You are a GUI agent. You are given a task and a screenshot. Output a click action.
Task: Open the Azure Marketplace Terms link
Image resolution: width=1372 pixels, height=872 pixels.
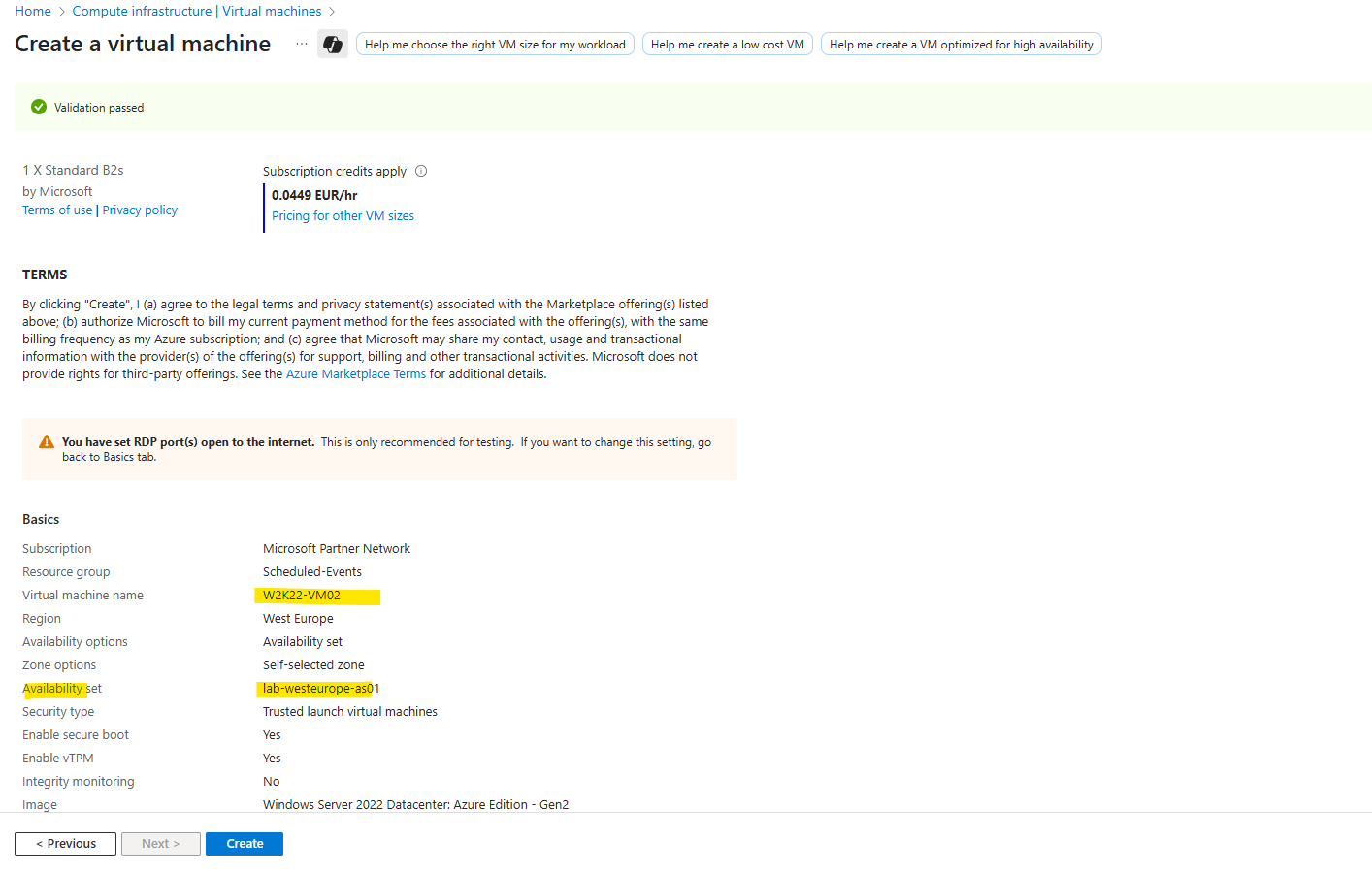[x=356, y=374]
